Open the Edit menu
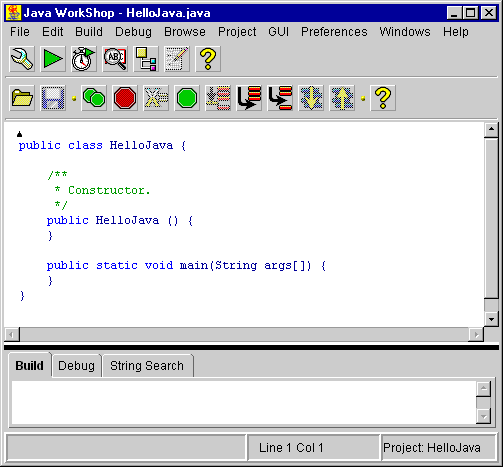Image resolution: width=503 pixels, height=467 pixels. [x=53, y=32]
